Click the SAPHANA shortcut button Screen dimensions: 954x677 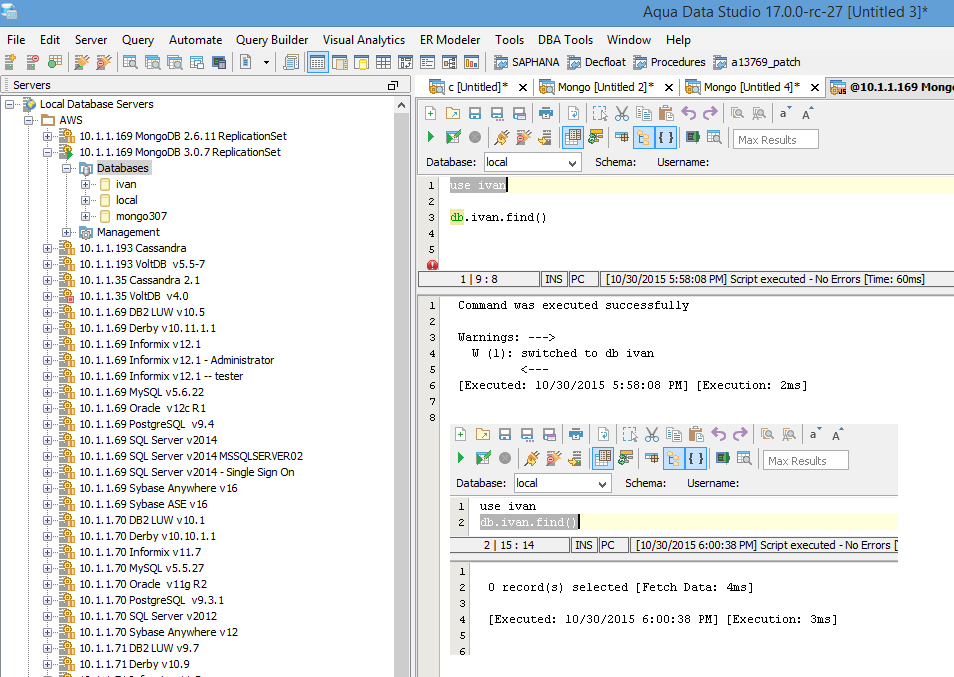point(527,62)
